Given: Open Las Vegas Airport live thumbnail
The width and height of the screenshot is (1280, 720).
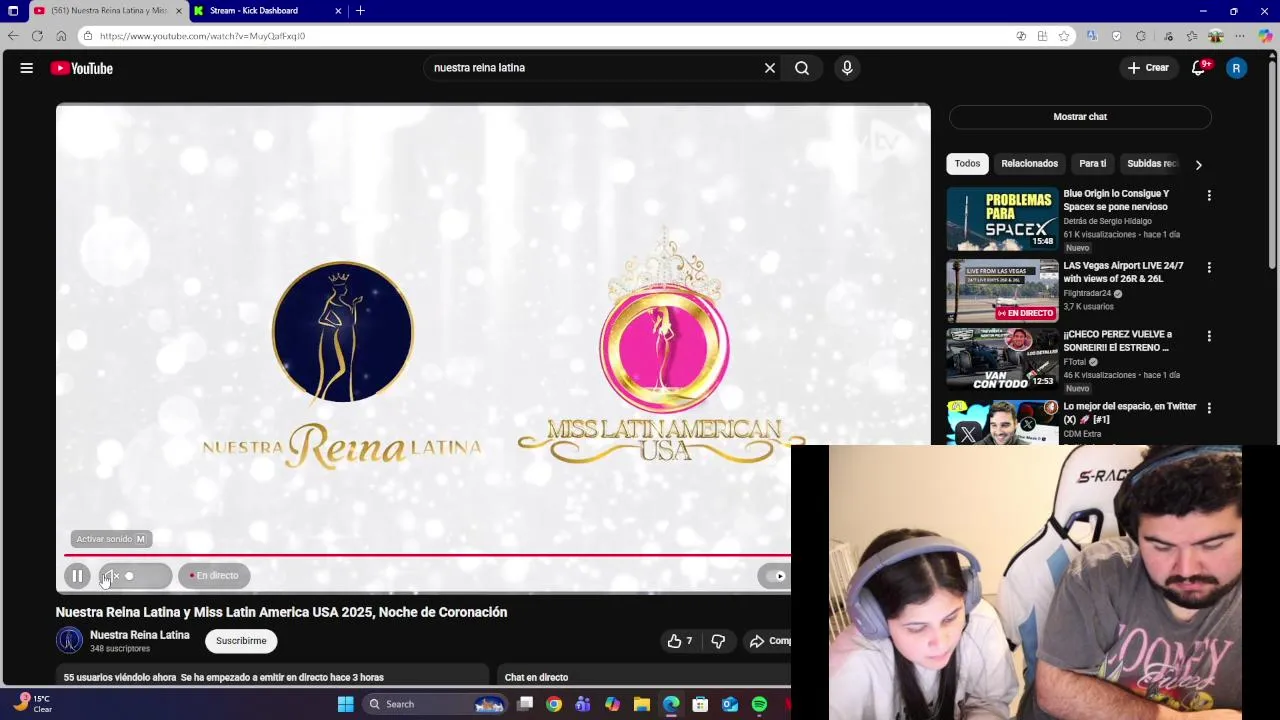Looking at the screenshot, I should pos(1002,291).
